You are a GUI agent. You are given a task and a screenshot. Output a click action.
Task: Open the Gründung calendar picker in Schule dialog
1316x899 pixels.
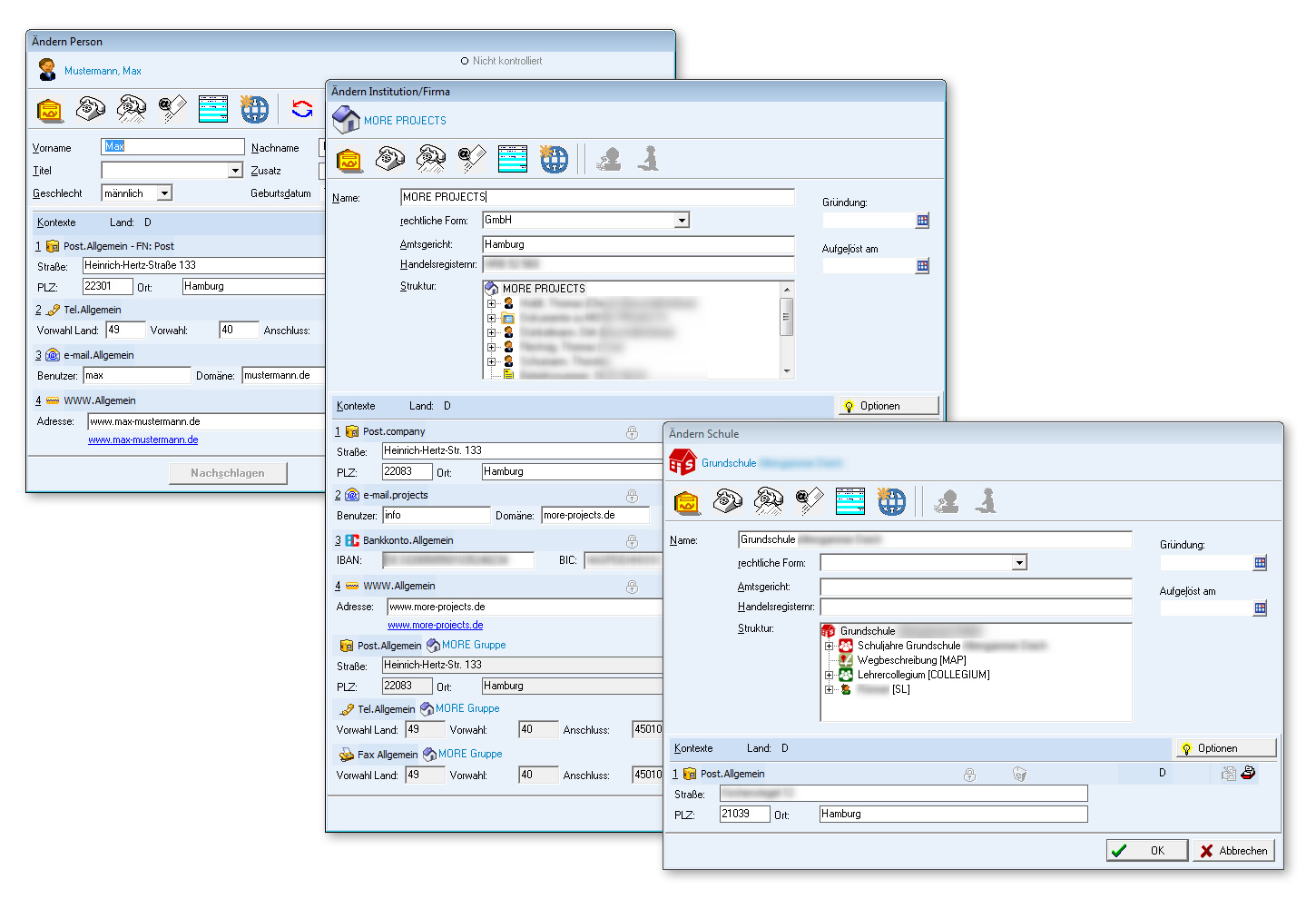click(1260, 563)
